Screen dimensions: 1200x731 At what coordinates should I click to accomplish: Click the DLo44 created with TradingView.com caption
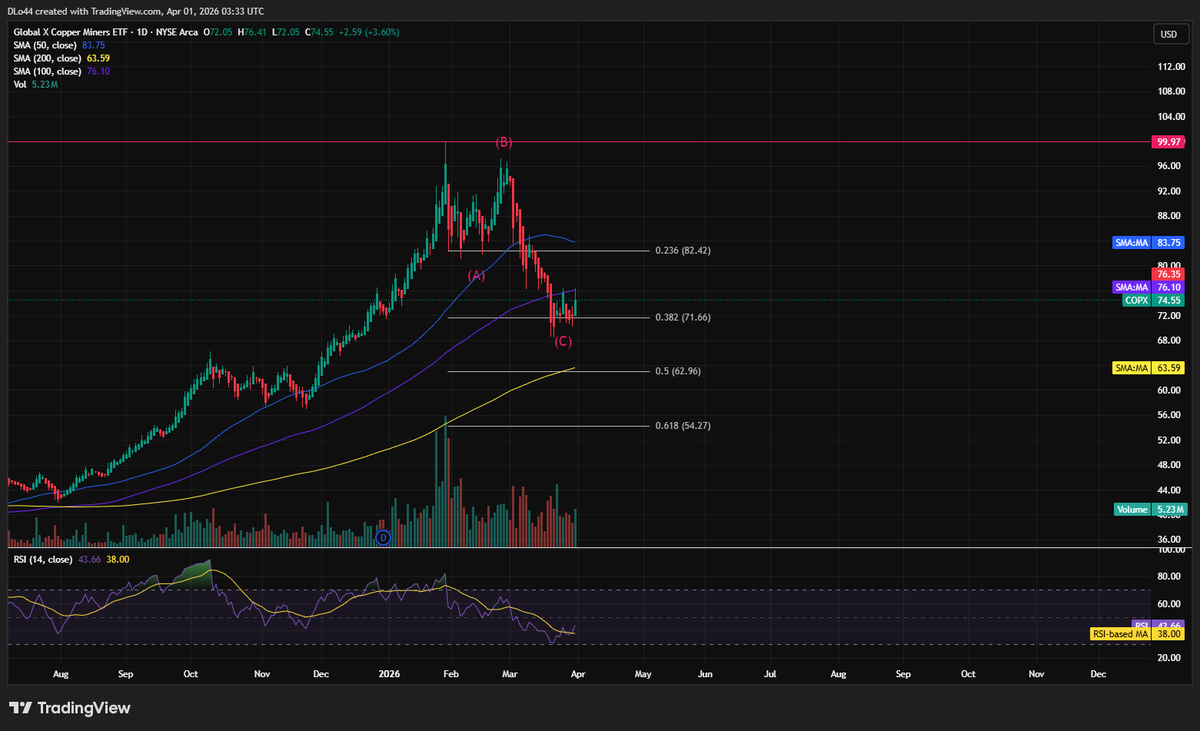[x=136, y=11]
